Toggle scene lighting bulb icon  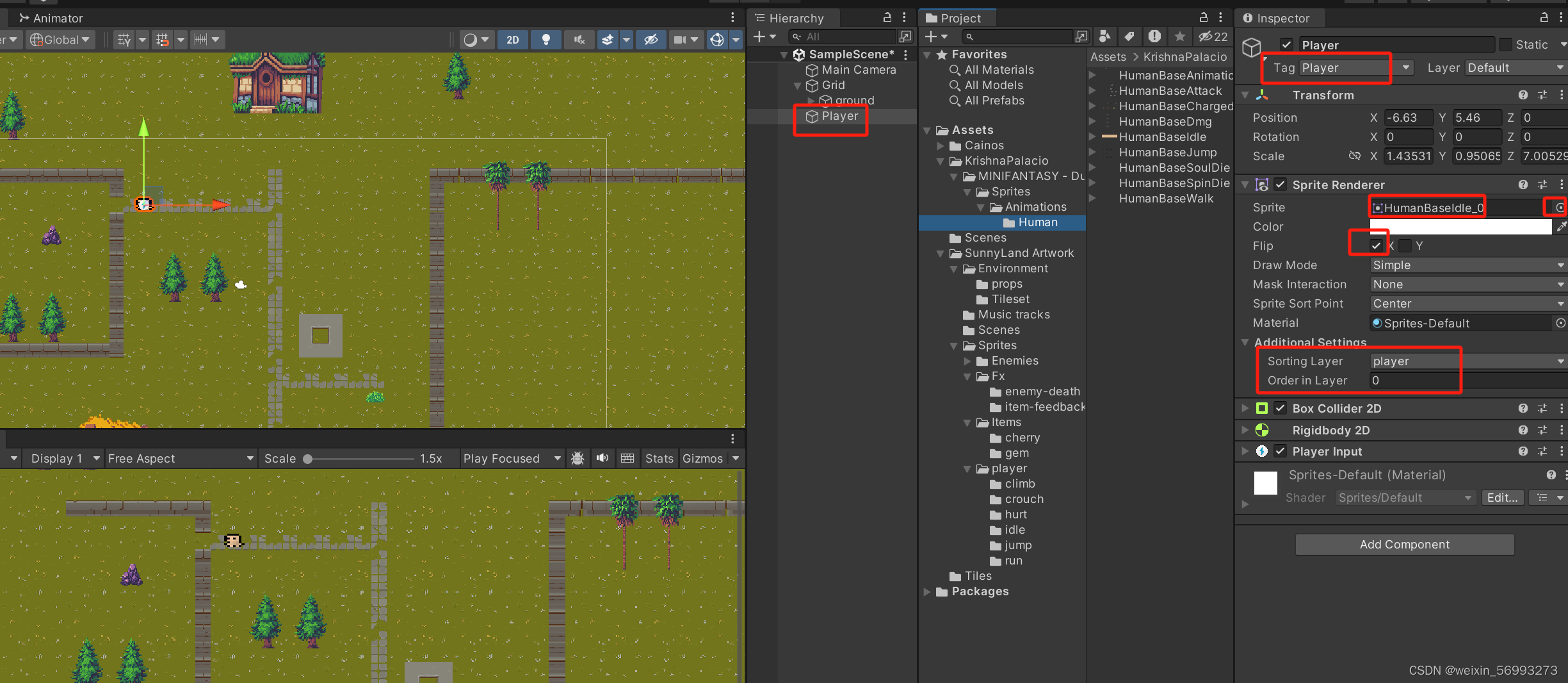(x=546, y=40)
